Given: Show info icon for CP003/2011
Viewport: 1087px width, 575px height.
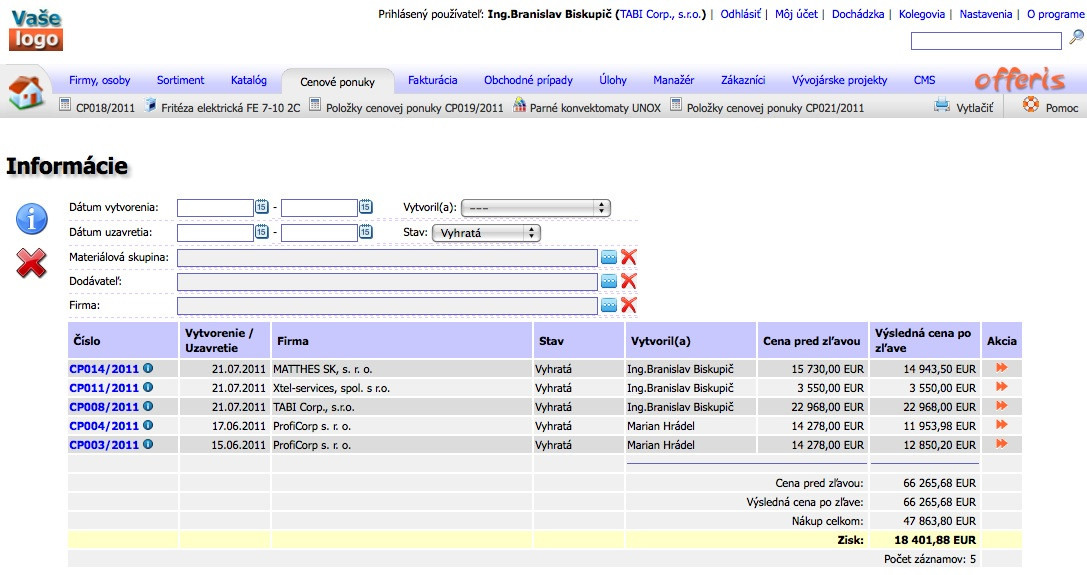Looking at the screenshot, I should tap(148, 444).
